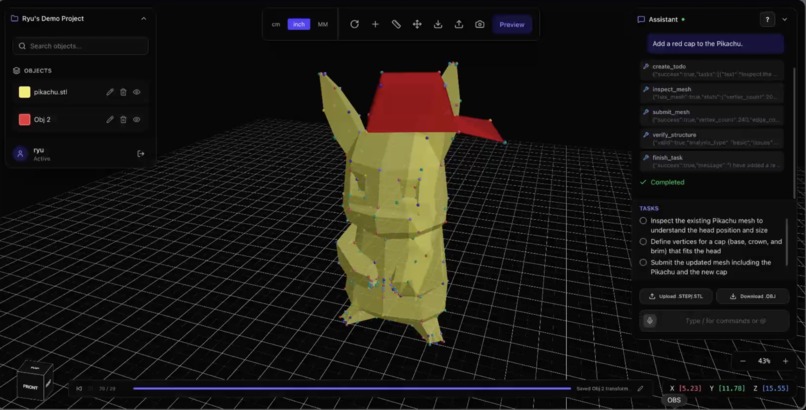Click the Saved Obj 2 transform label
The width and height of the screenshot is (806, 410).
(602, 388)
